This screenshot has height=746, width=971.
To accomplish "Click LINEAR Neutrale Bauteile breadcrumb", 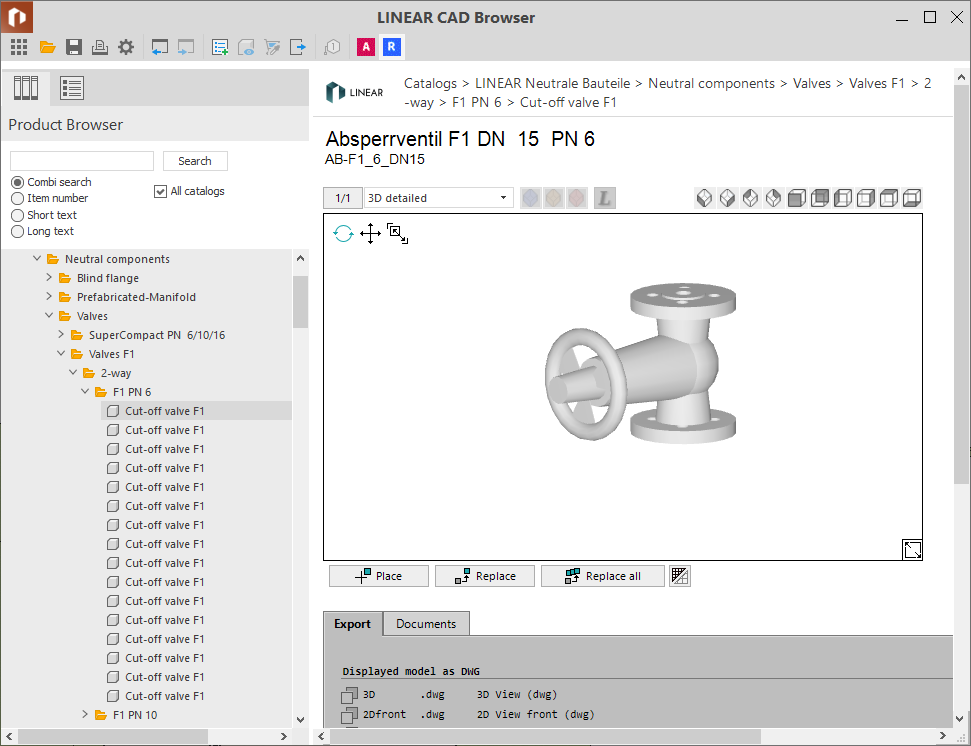I will pyautogui.click(x=552, y=84).
